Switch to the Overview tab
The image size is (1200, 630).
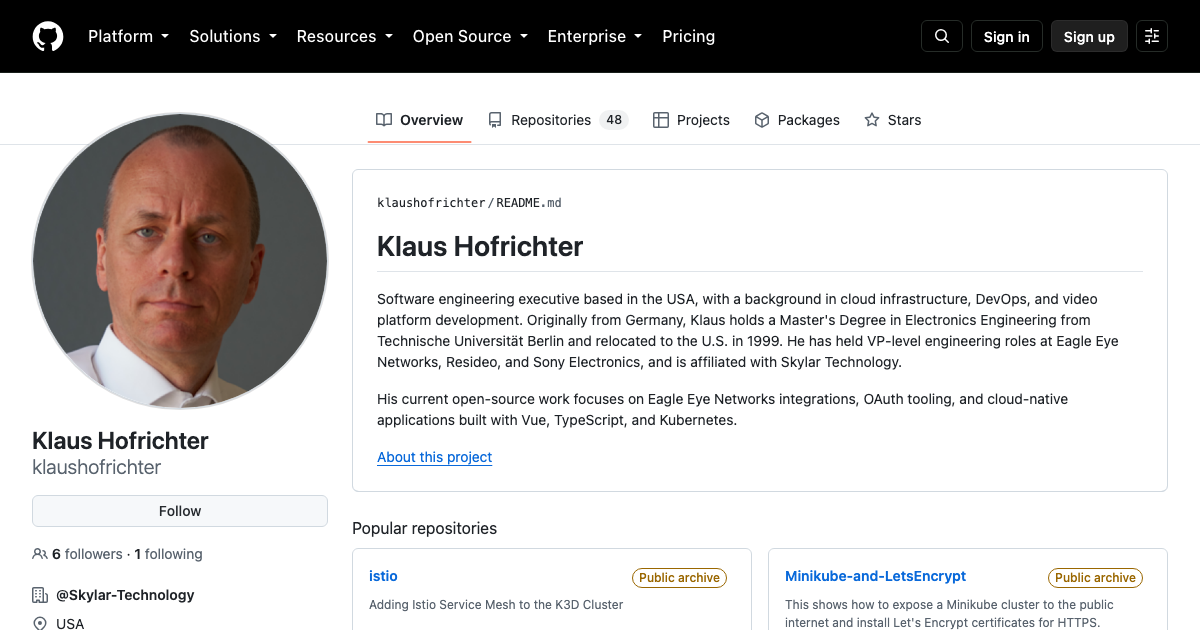pyautogui.click(x=420, y=120)
